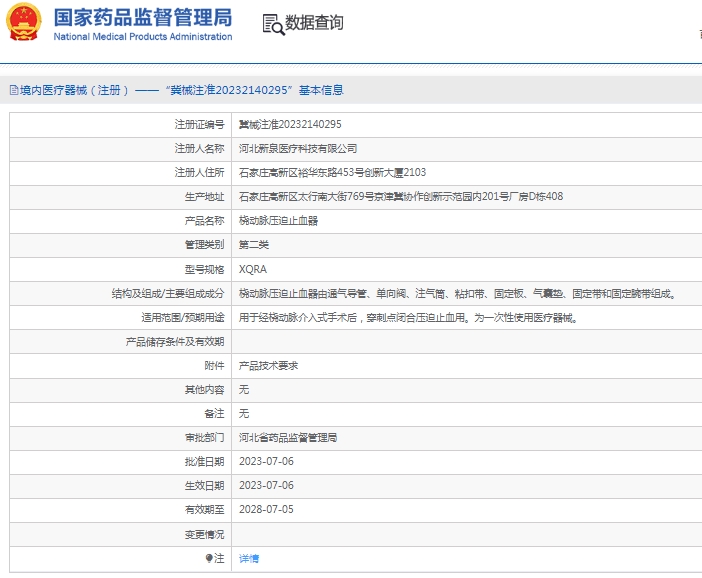The image size is (702, 578).
Task: Click the 无 value in 备注 row
Action: click(x=244, y=413)
